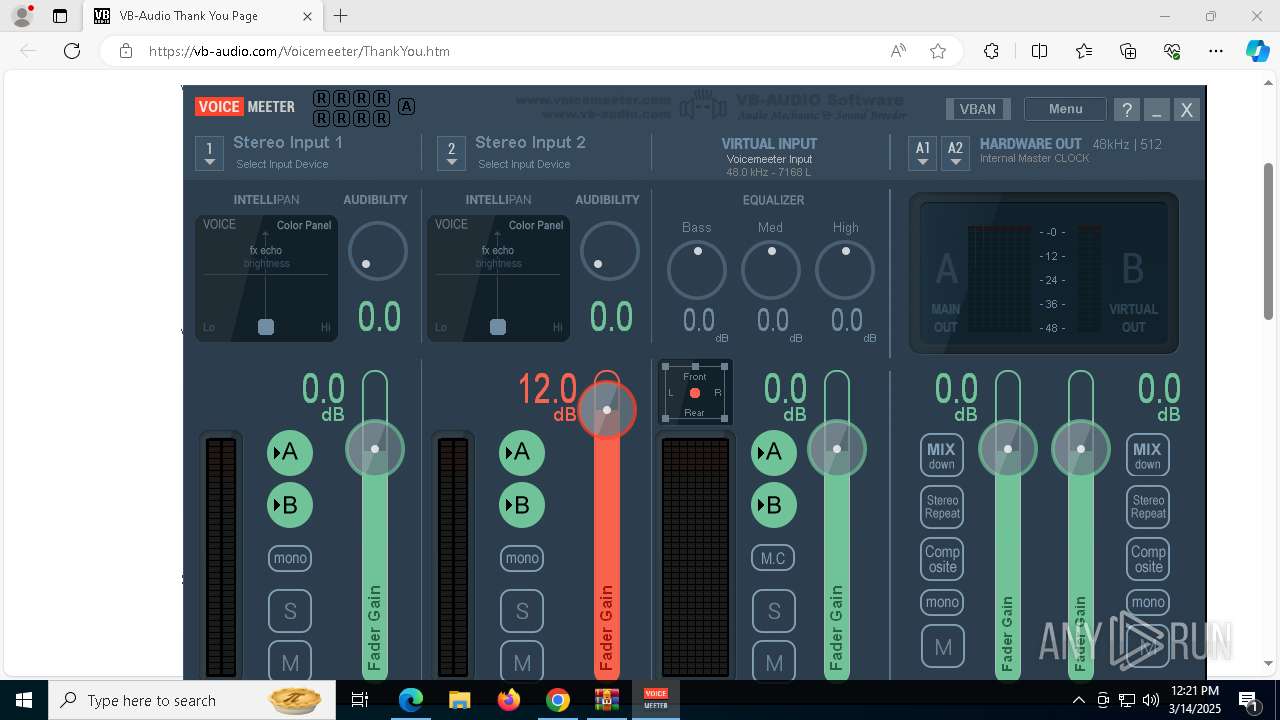The width and height of the screenshot is (1280, 720).
Task: Click the Med equalizer knob
Action: (771, 270)
